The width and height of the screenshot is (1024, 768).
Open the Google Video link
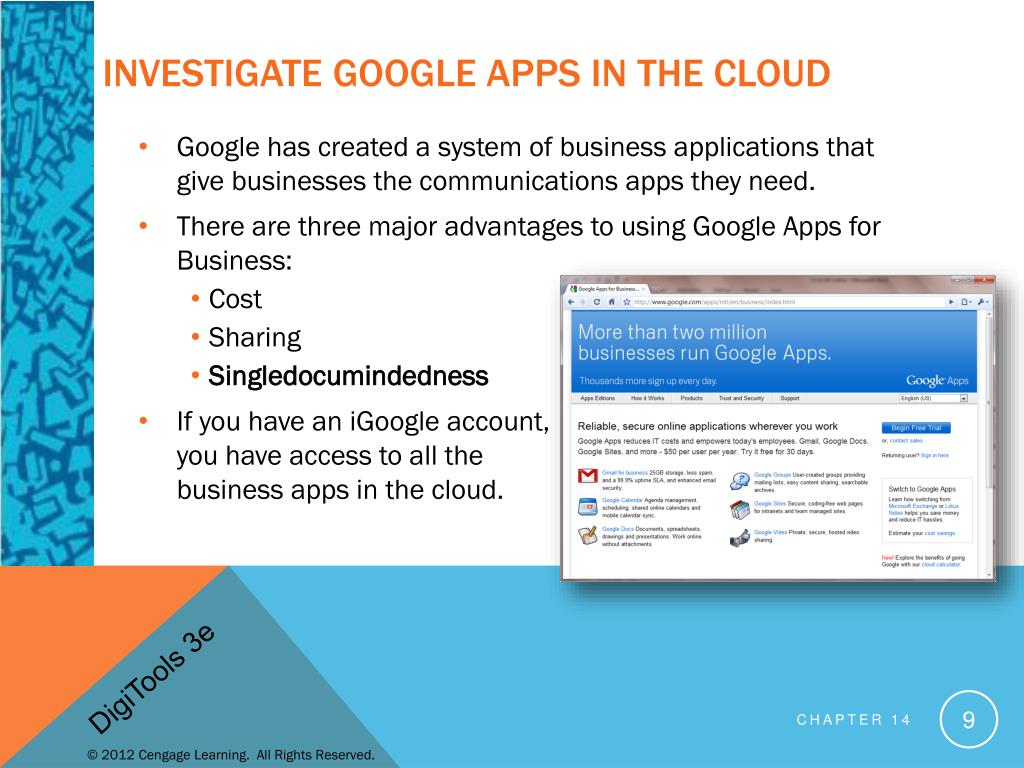[771, 532]
